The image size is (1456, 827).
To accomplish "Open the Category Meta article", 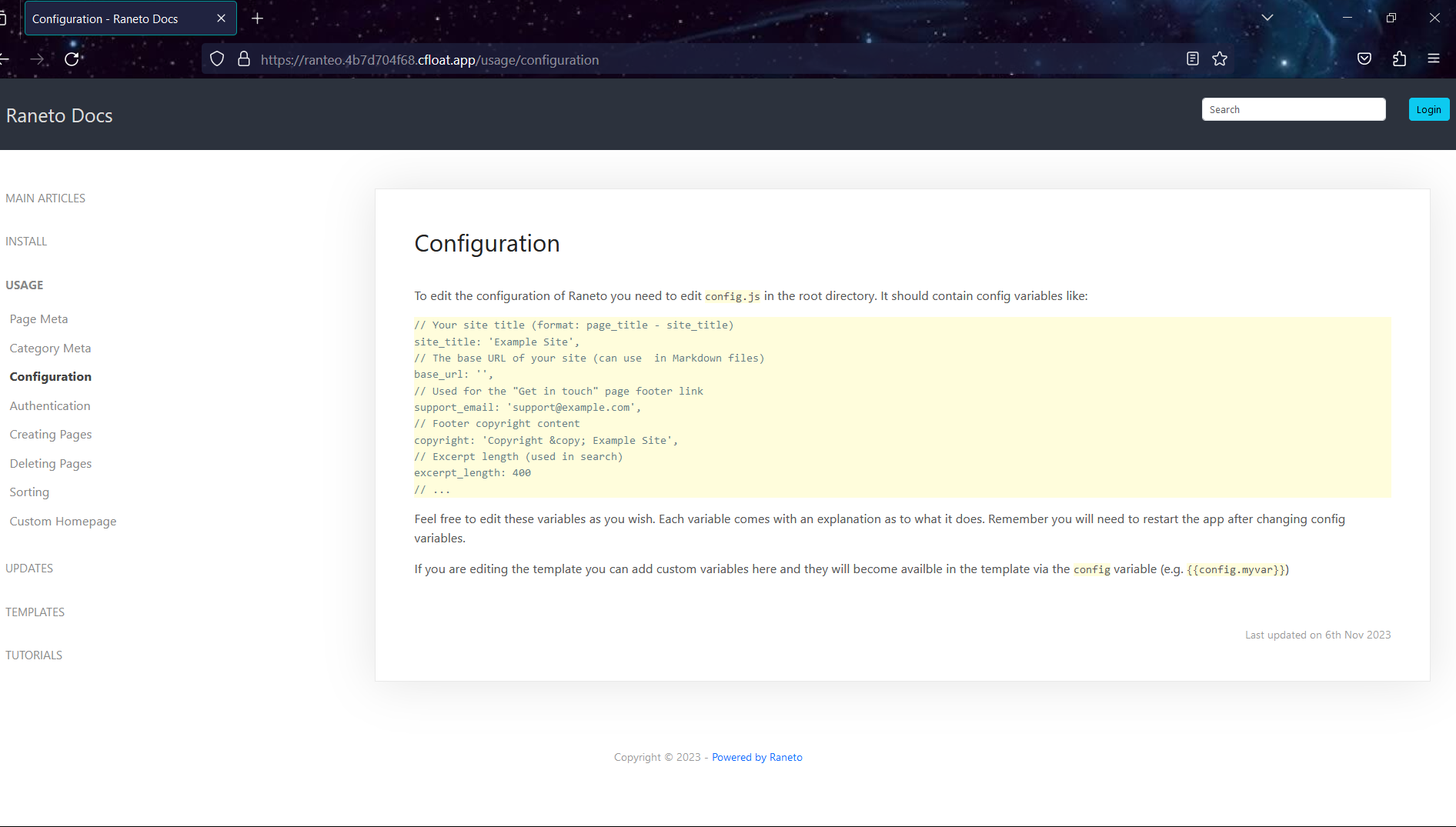I will click(x=50, y=348).
